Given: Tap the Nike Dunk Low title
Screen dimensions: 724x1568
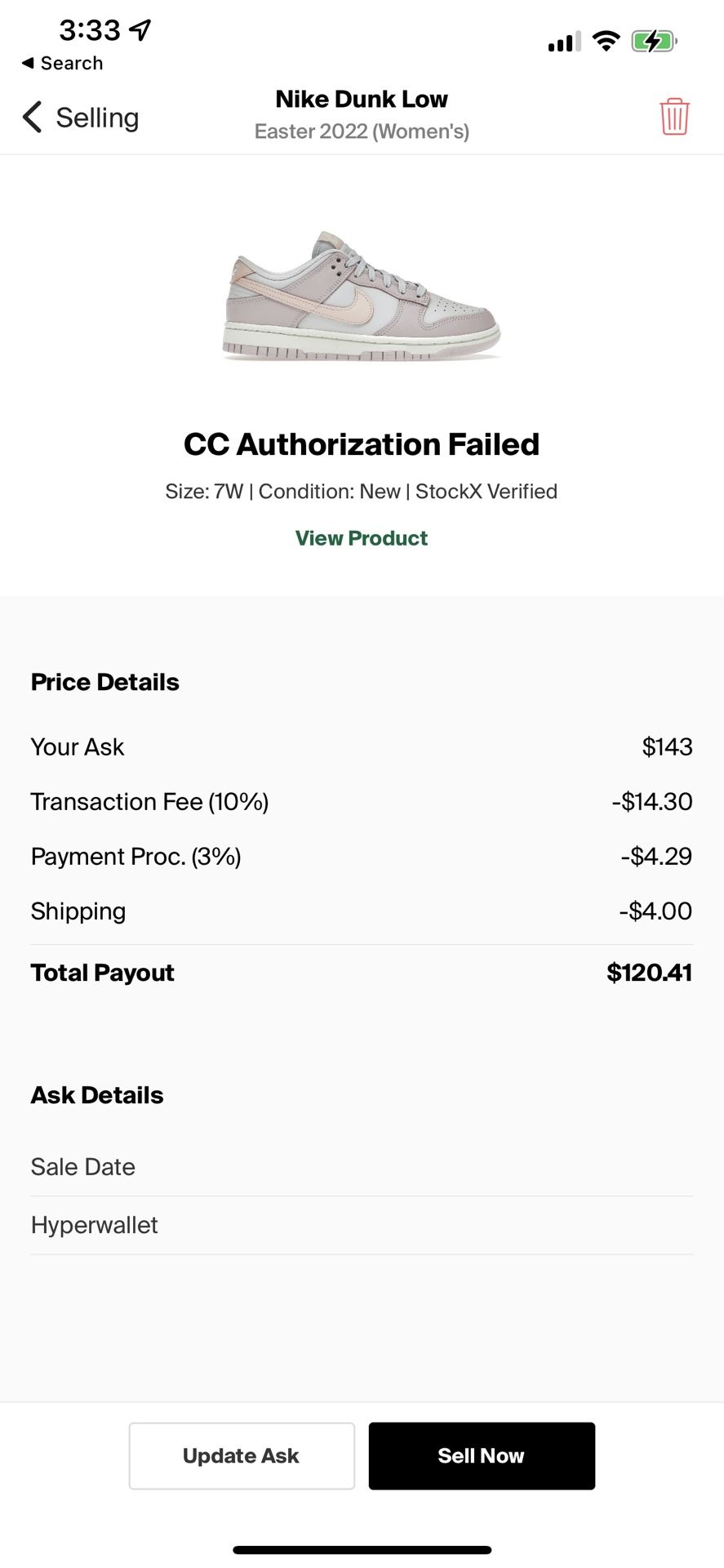Looking at the screenshot, I should [361, 99].
